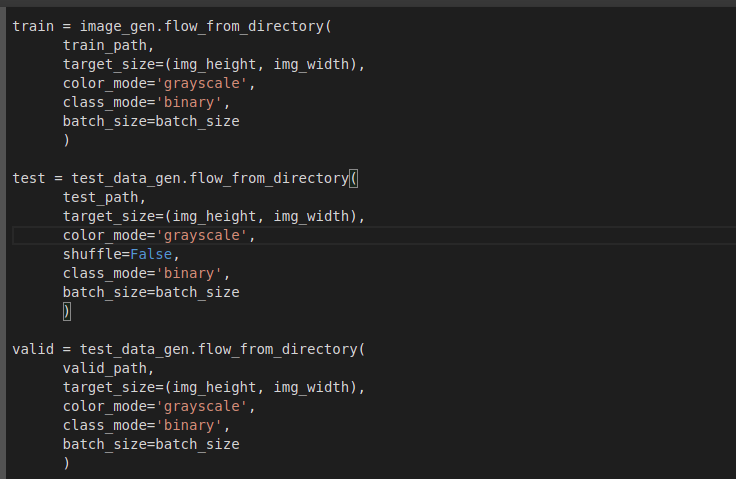The height and width of the screenshot is (479, 736).
Task: Click highlighted closing bracket of test call
Action: point(67,311)
